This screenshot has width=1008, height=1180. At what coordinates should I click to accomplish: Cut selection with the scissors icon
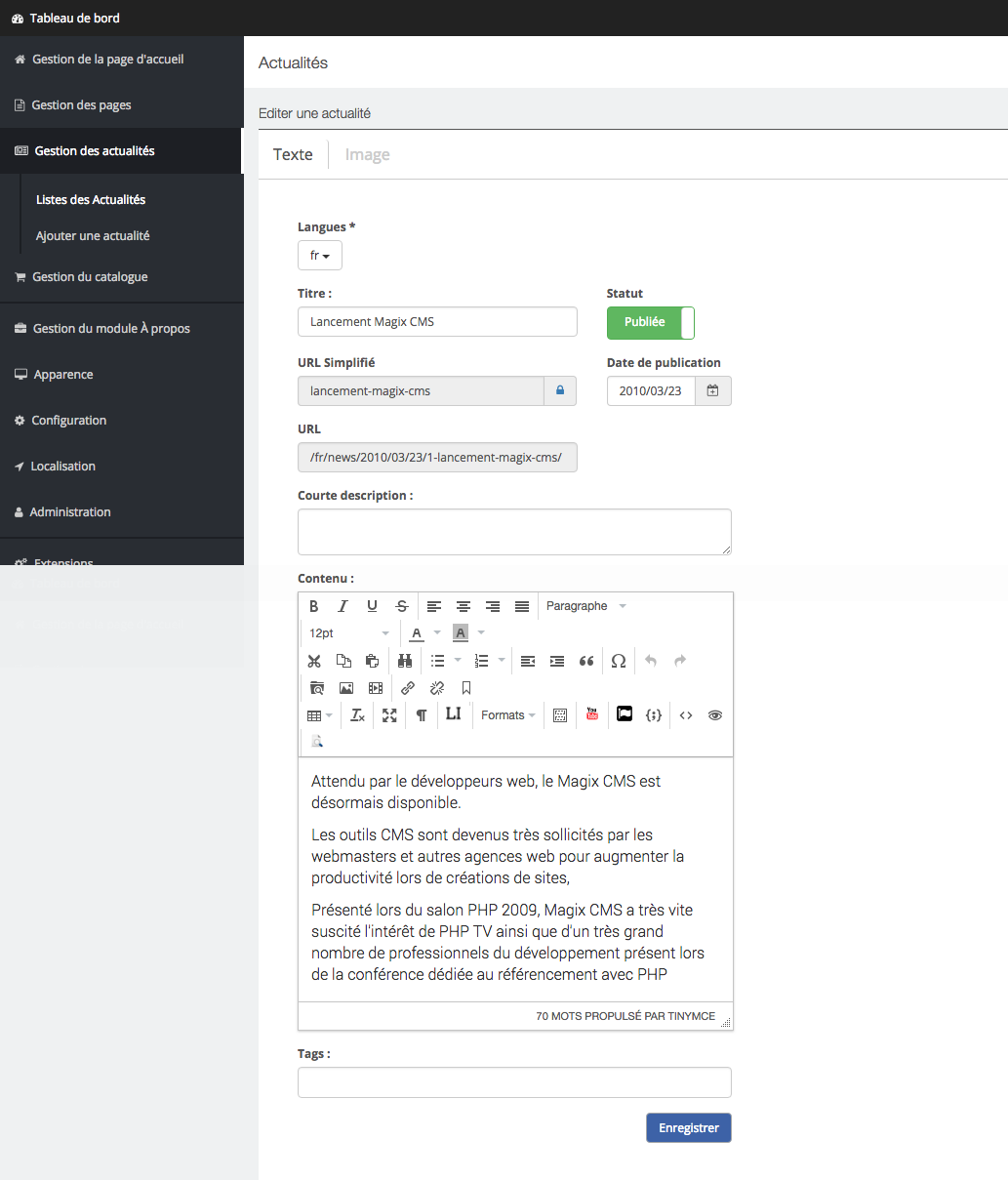pos(314,661)
